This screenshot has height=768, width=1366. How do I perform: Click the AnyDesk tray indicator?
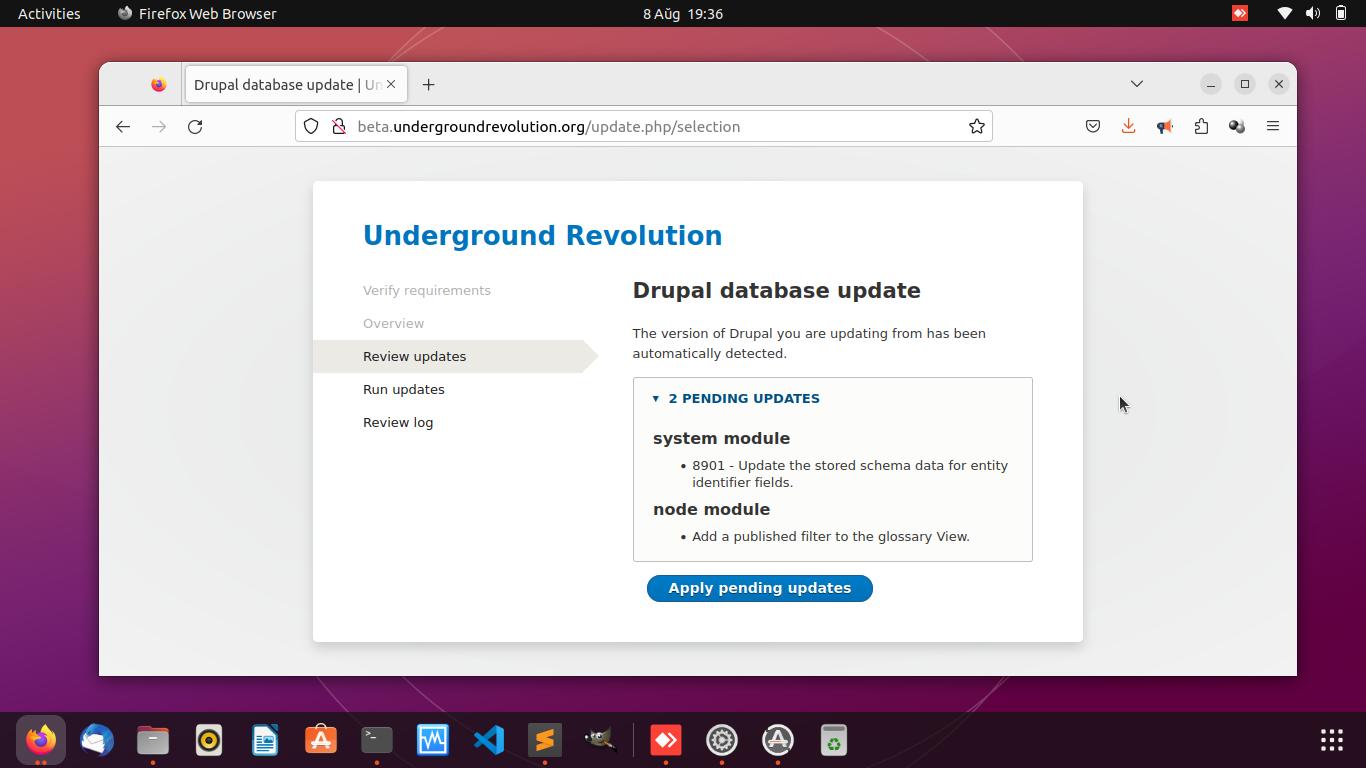[x=1240, y=14]
